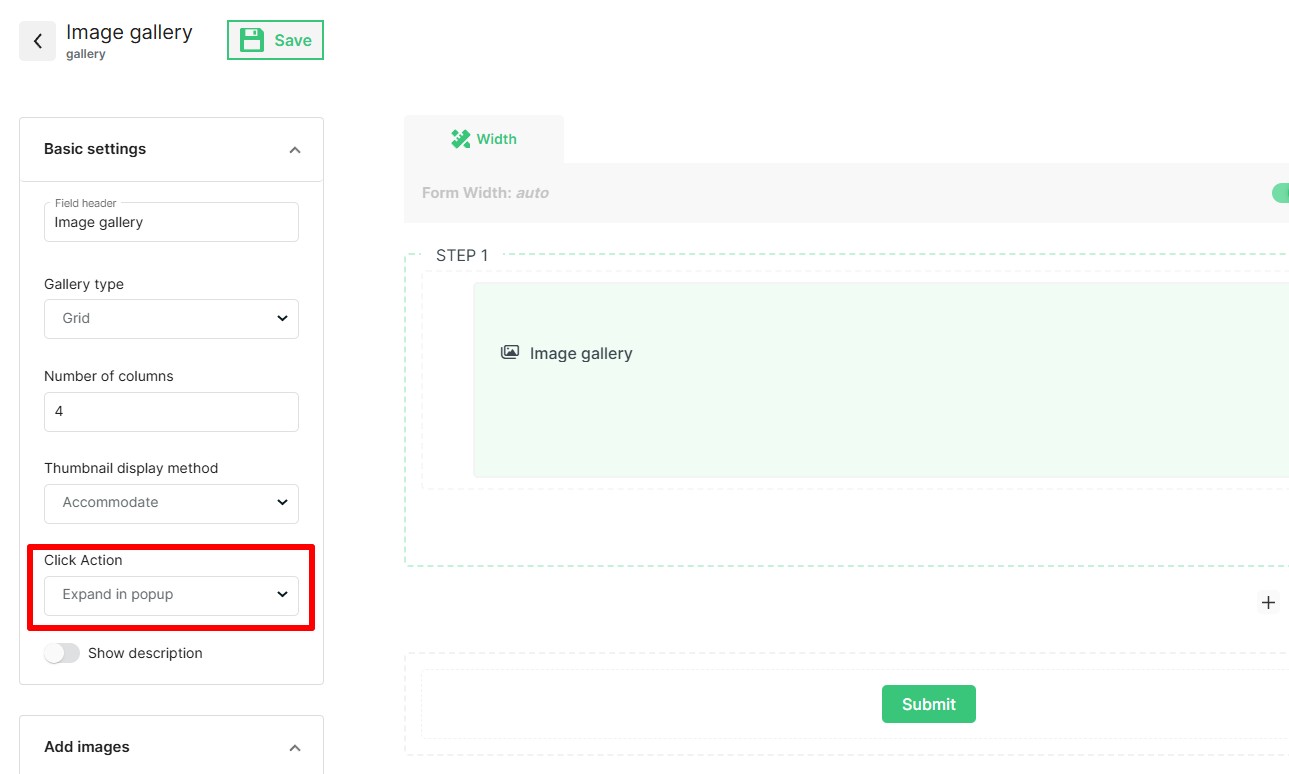
Task: Collapse the Add images section
Action: 294,746
